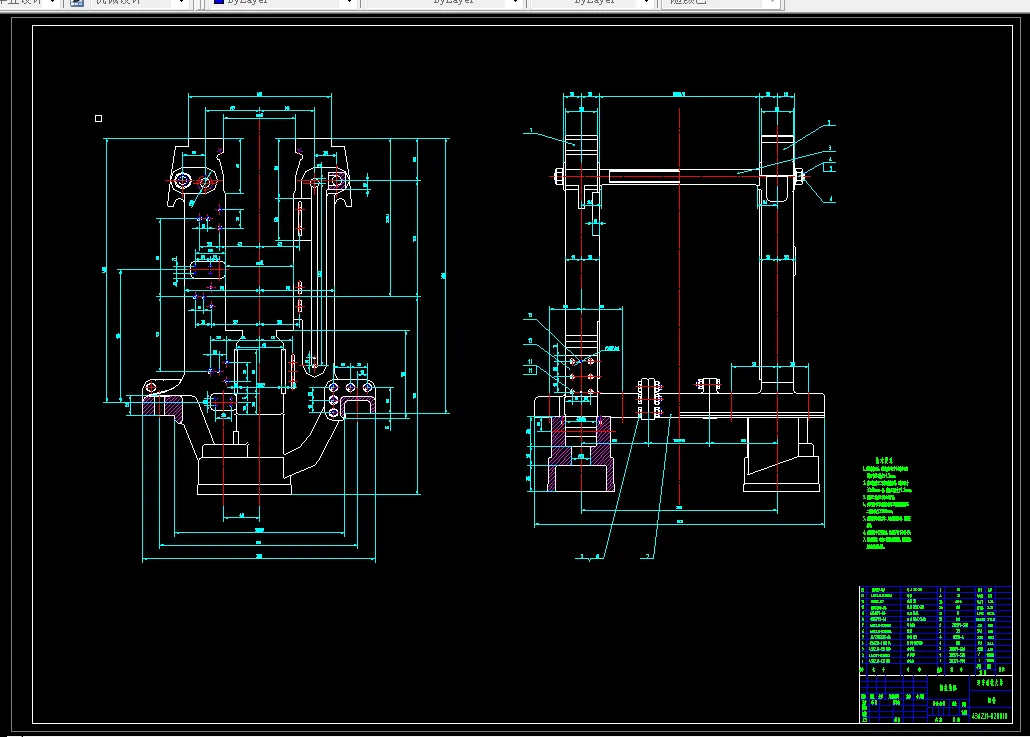
Task: Open the color ByLayer dropdown arrow
Action: coord(348,3)
